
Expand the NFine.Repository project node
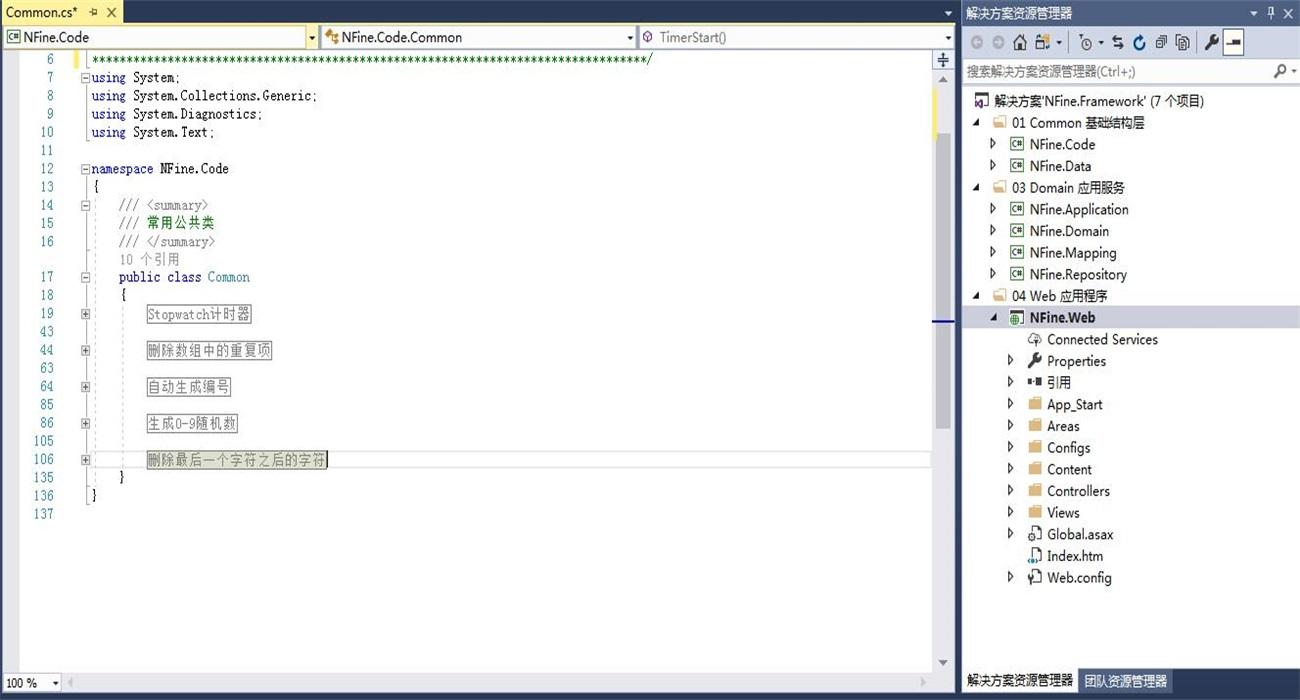click(993, 274)
